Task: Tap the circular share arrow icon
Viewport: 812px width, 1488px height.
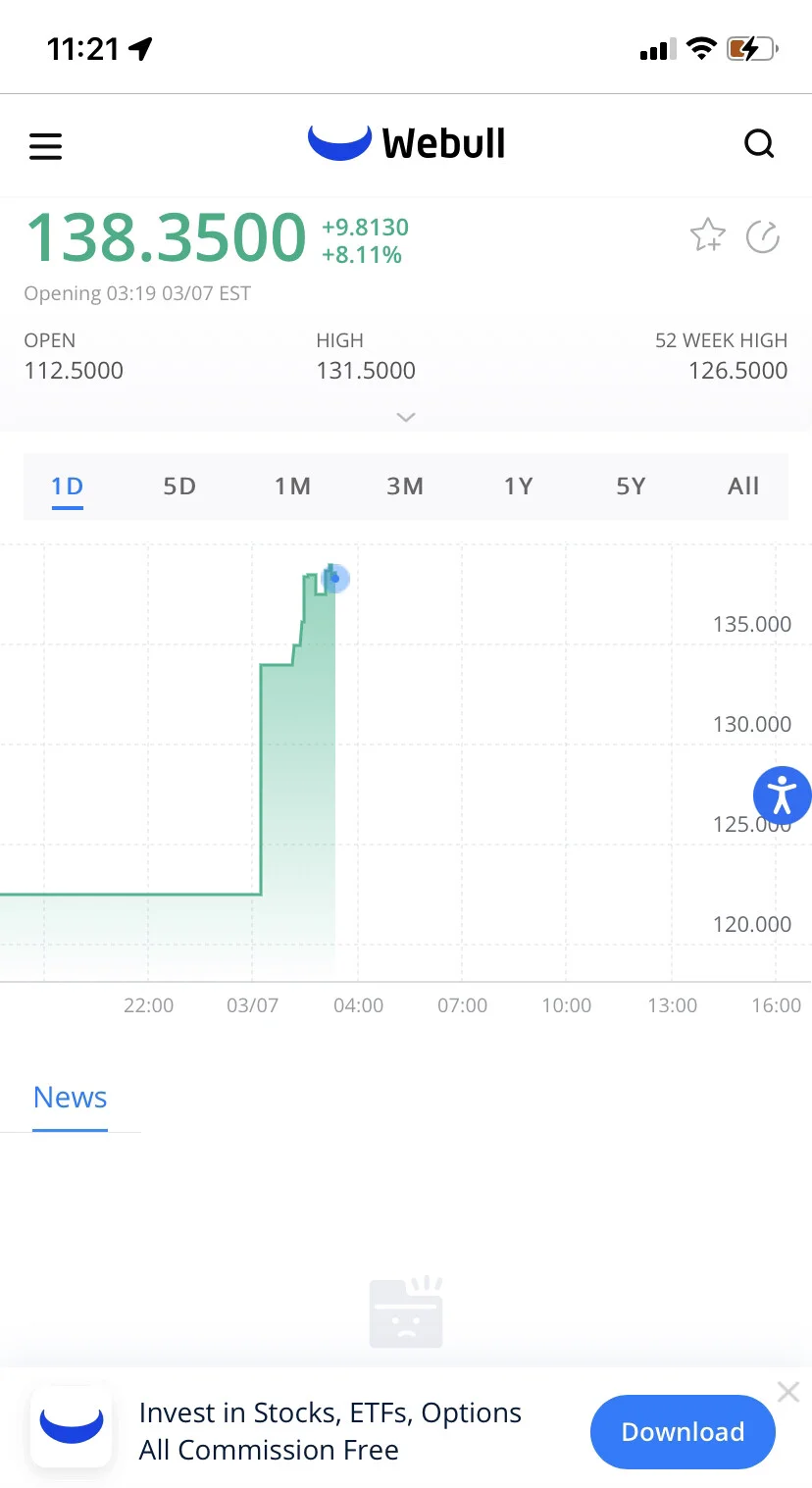Action: pyautogui.click(x=763, y=236)
